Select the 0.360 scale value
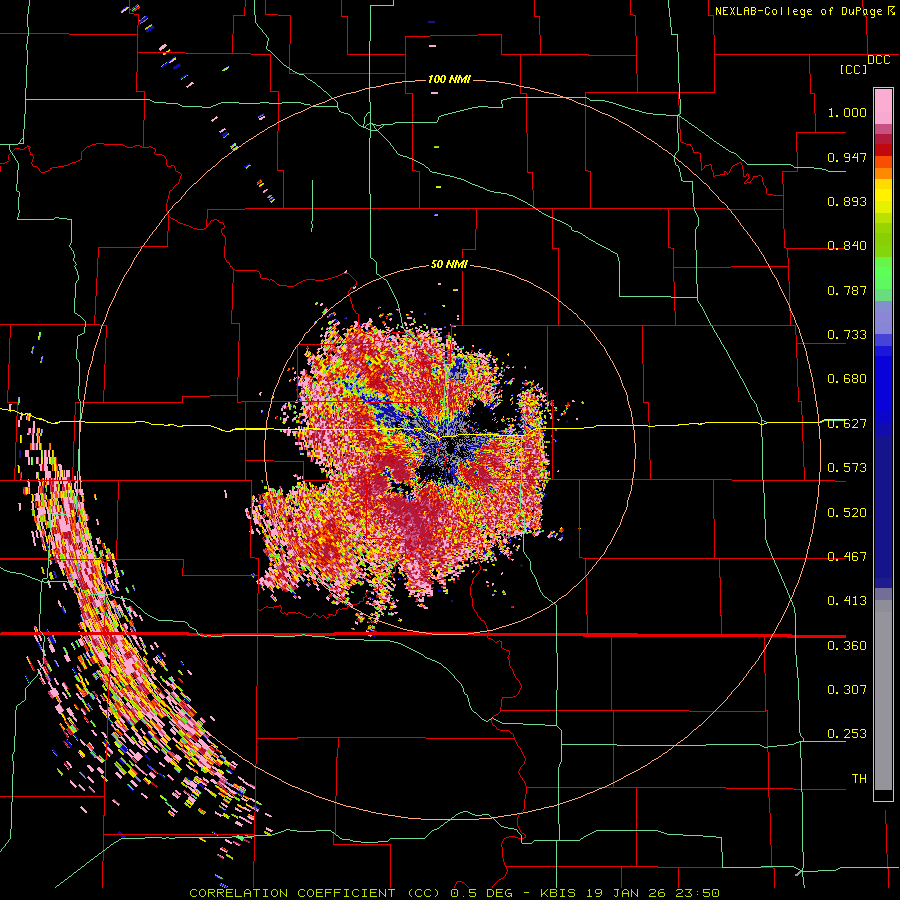 pyautogui.click(x=847, y=646)
